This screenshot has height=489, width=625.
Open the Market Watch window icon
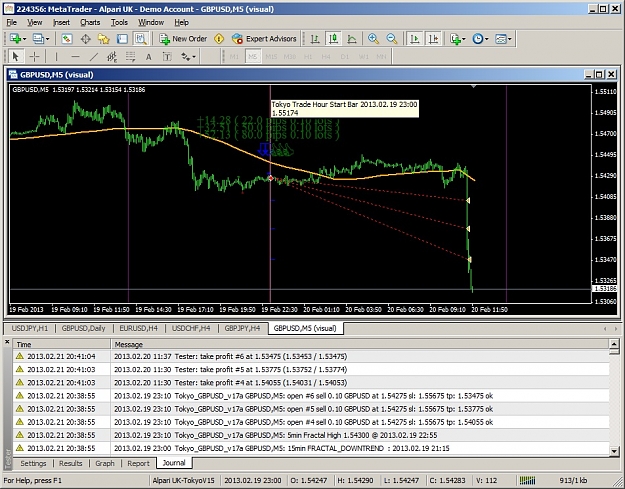67,39
